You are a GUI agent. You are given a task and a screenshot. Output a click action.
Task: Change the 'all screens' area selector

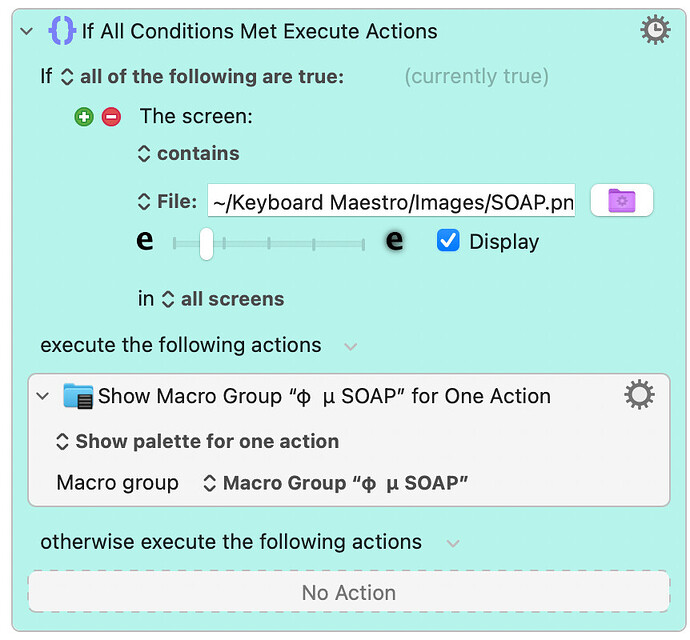[x=223, y=299]
